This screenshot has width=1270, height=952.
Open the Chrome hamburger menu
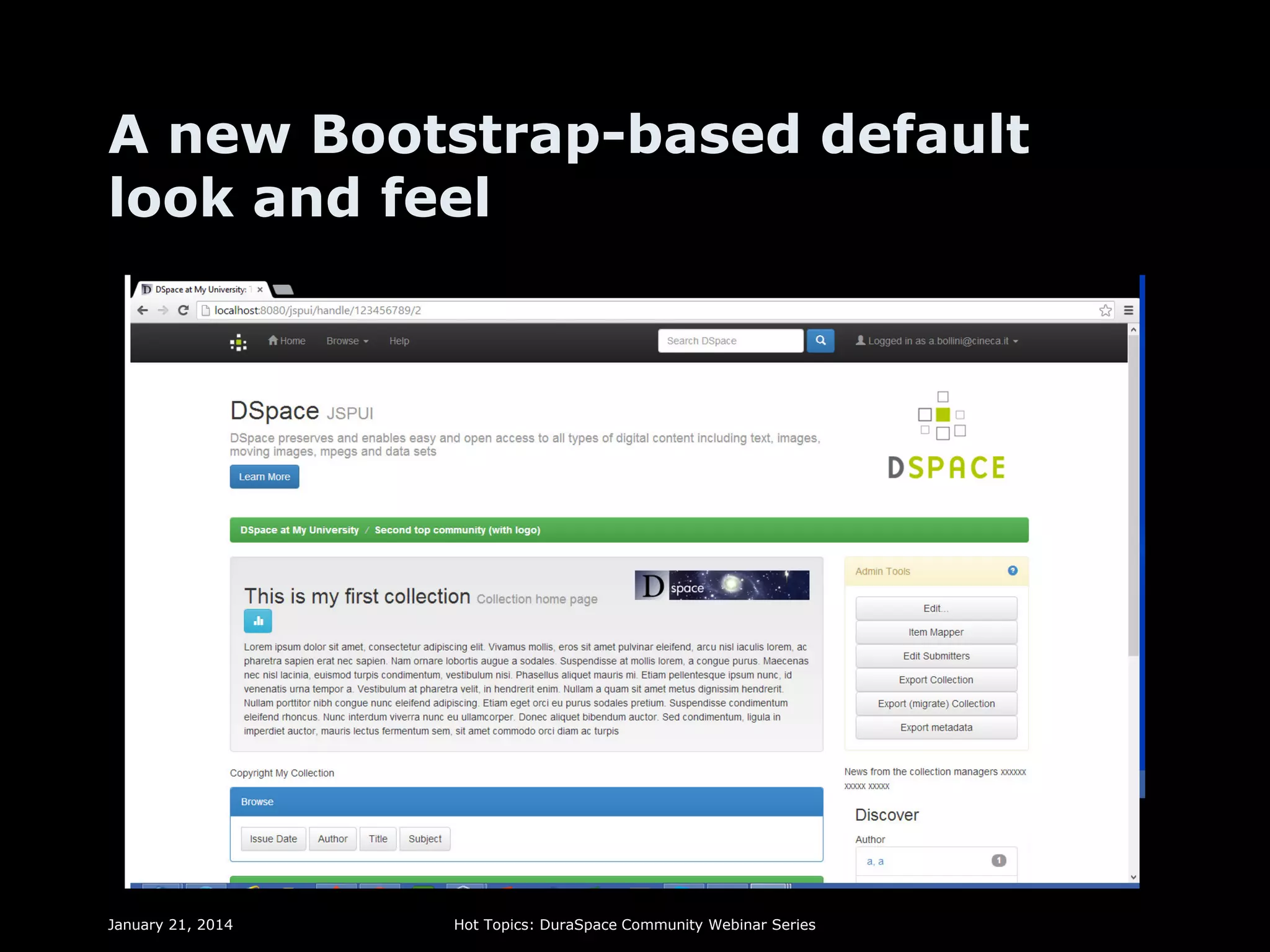[x=1129, y=311]
